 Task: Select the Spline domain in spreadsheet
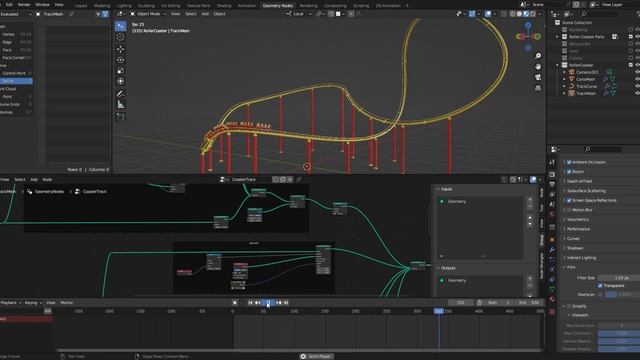pyautogui.click(x=16, y=81)
